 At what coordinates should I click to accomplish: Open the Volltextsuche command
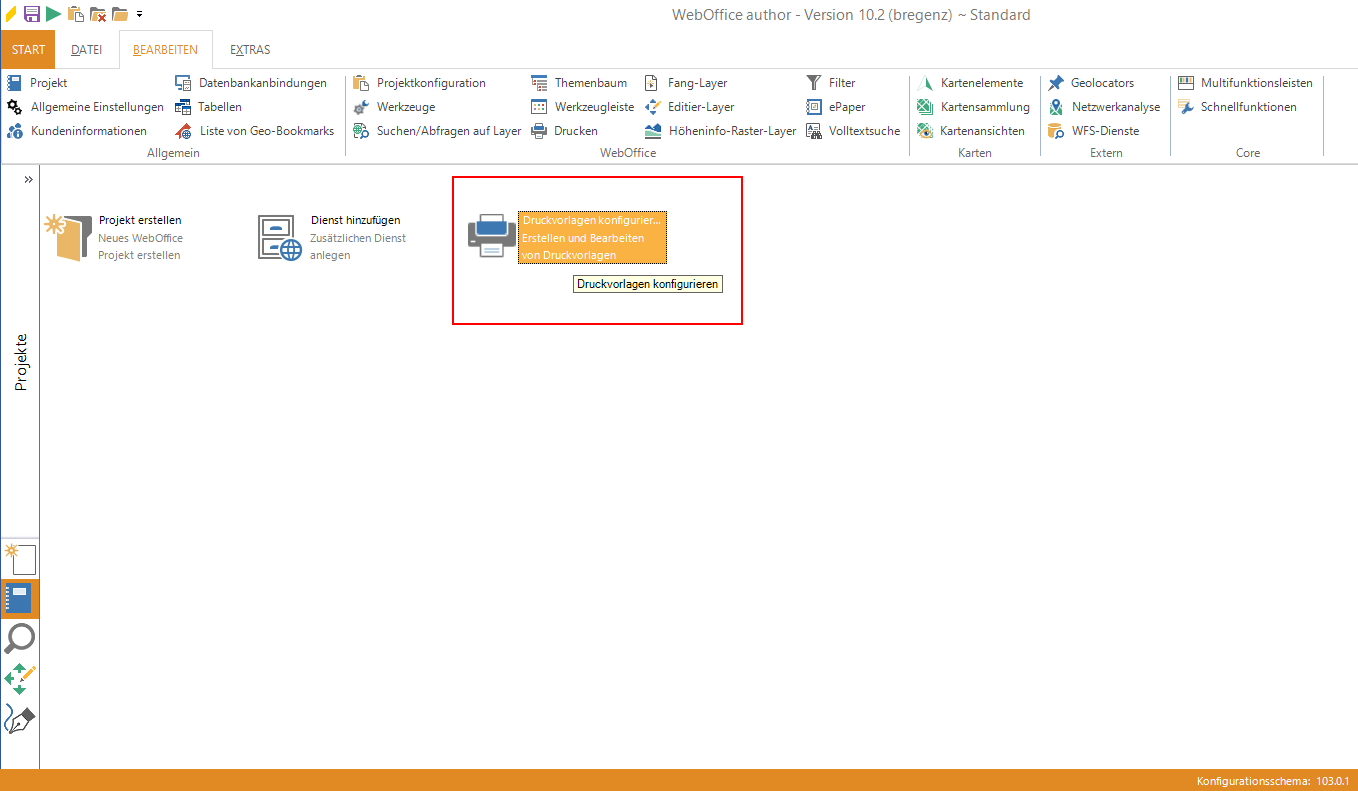(x=853, y=131)
